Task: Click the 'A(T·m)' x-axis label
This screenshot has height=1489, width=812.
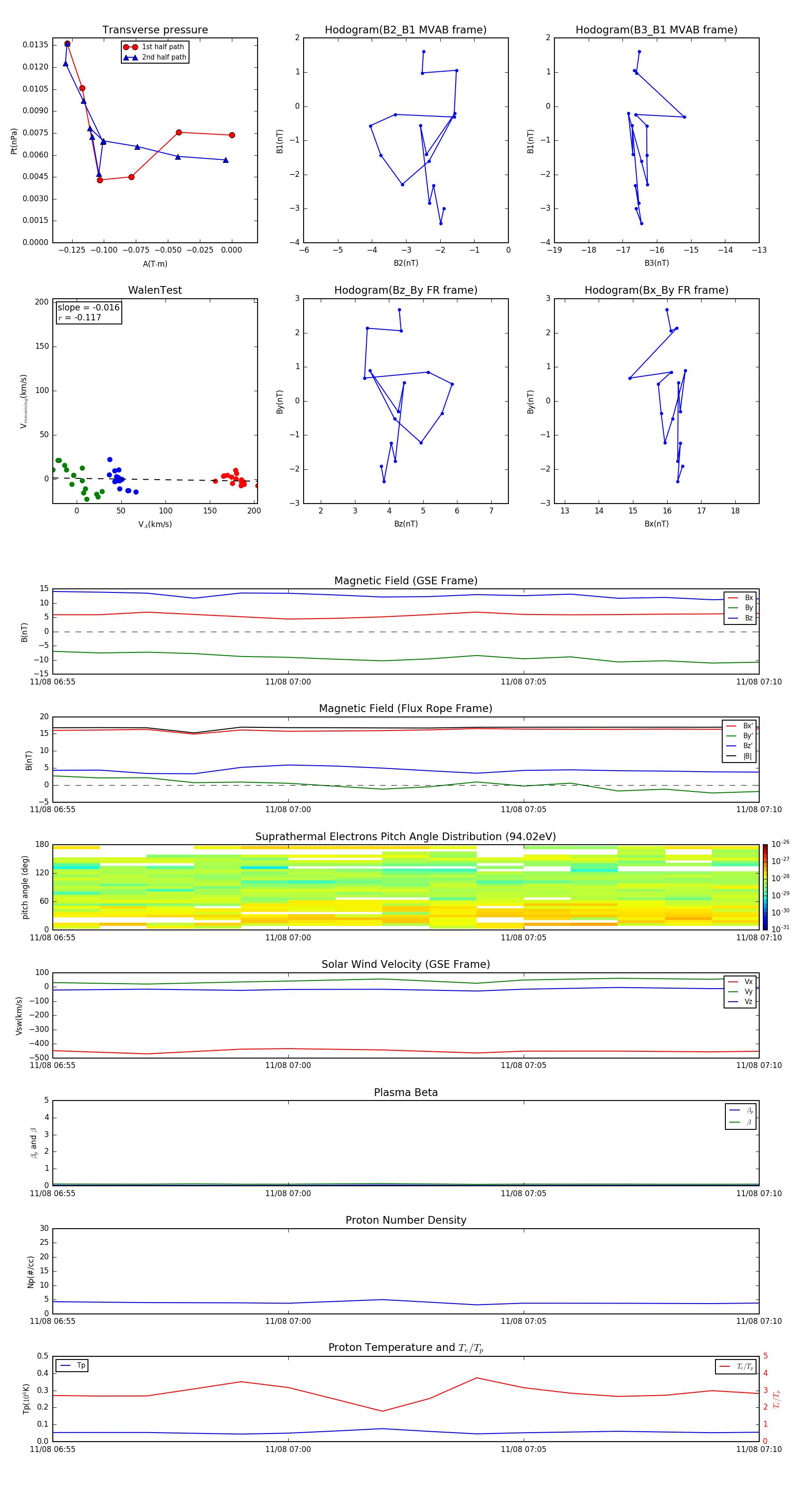Action: point(155,264)
